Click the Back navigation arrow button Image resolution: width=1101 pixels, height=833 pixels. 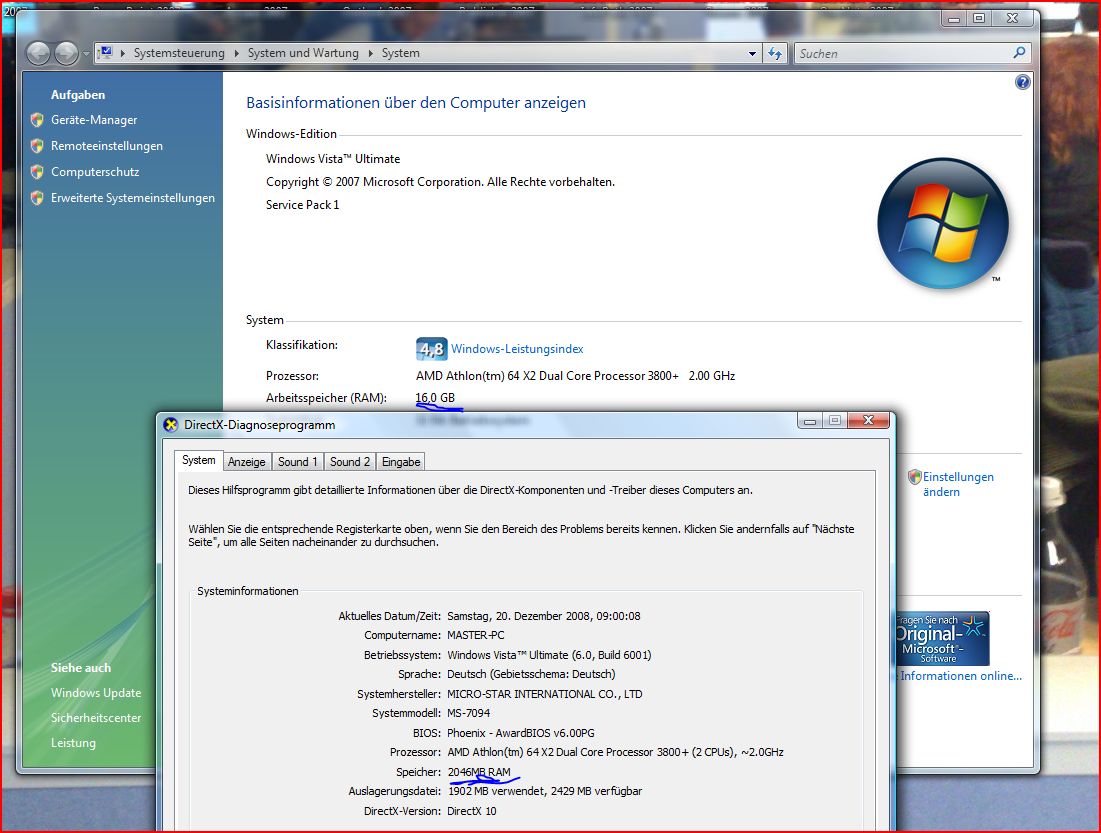tap(39, 53)
